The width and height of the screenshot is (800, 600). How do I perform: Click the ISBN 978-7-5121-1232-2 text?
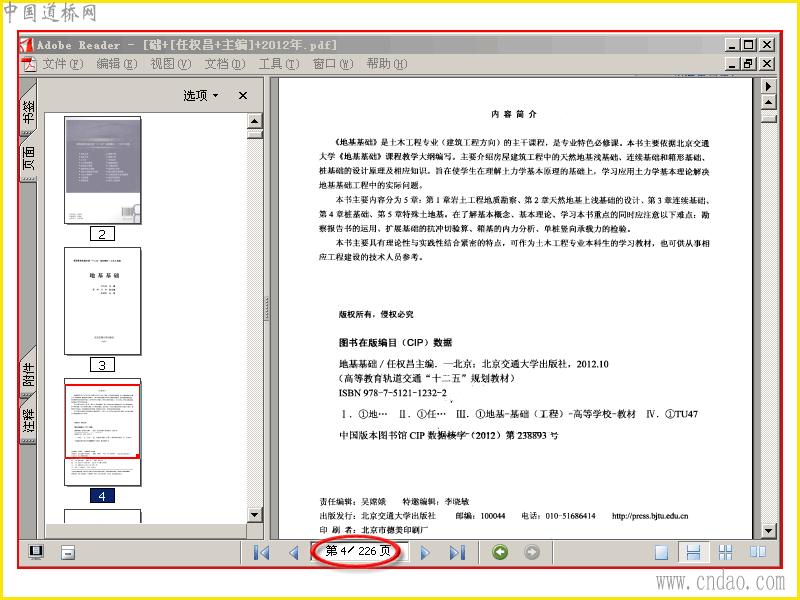[393, 393]
